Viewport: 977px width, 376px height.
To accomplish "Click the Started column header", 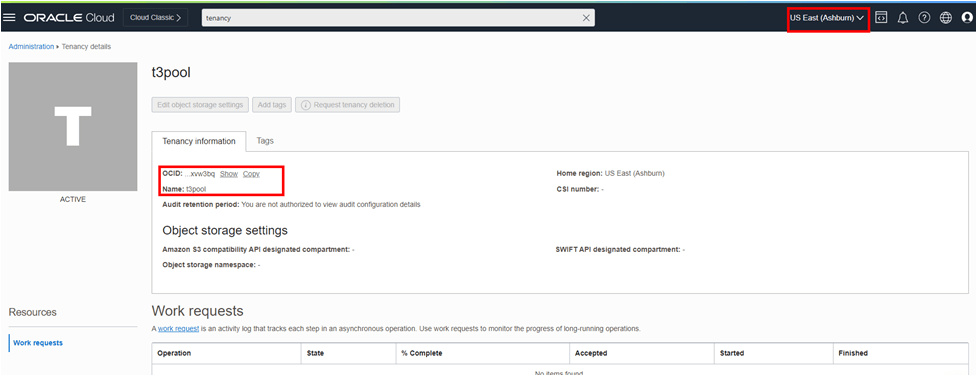I will [773, 354].
